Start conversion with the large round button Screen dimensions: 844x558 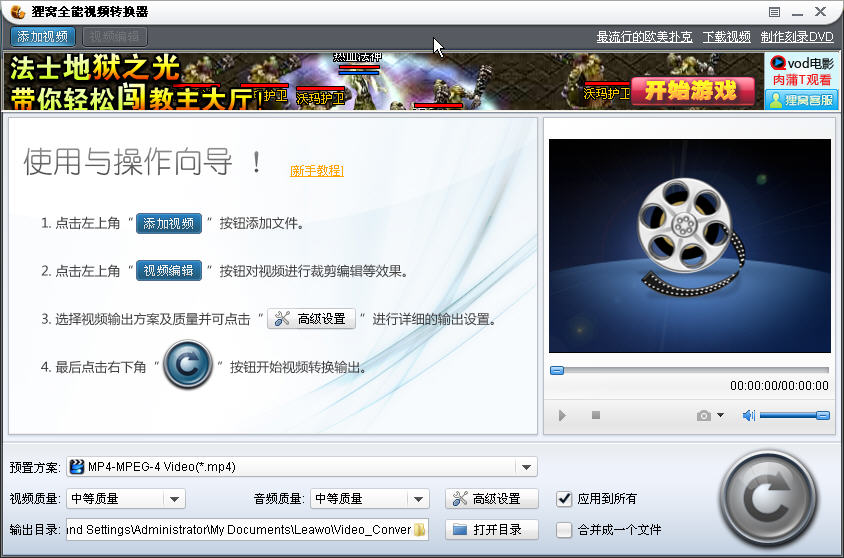pyautogui.click(x=769, y=499)
